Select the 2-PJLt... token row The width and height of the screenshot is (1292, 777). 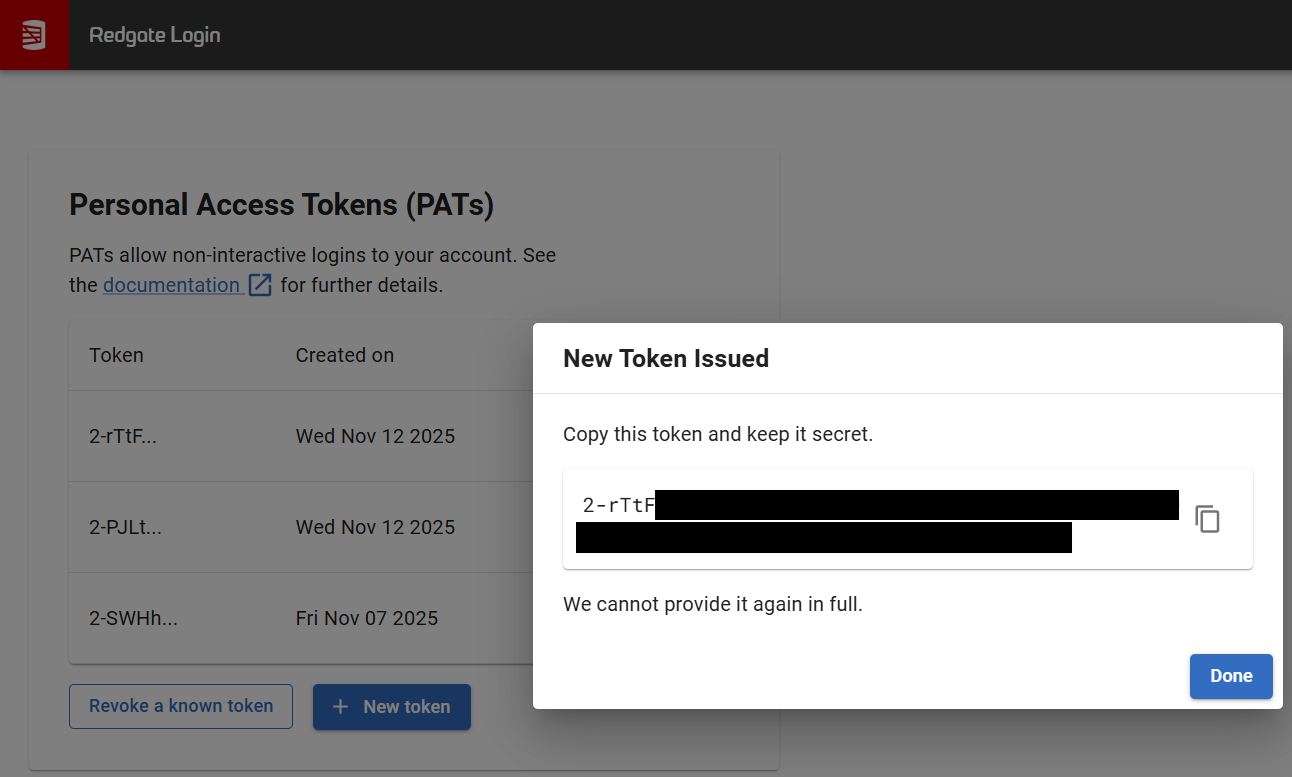point(125,527)
